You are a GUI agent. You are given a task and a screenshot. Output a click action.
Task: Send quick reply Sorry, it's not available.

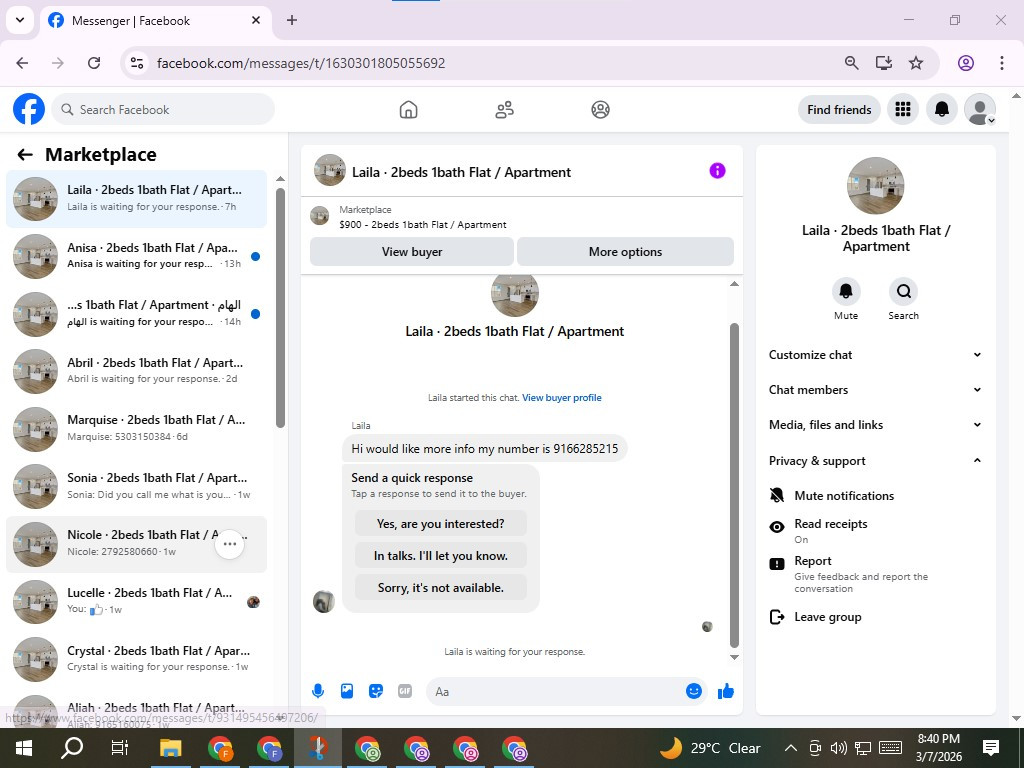click(x=441, y=588)
